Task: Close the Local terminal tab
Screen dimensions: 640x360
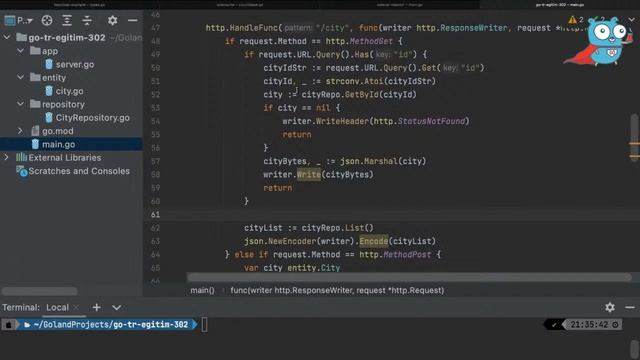Action: (76, 308)
